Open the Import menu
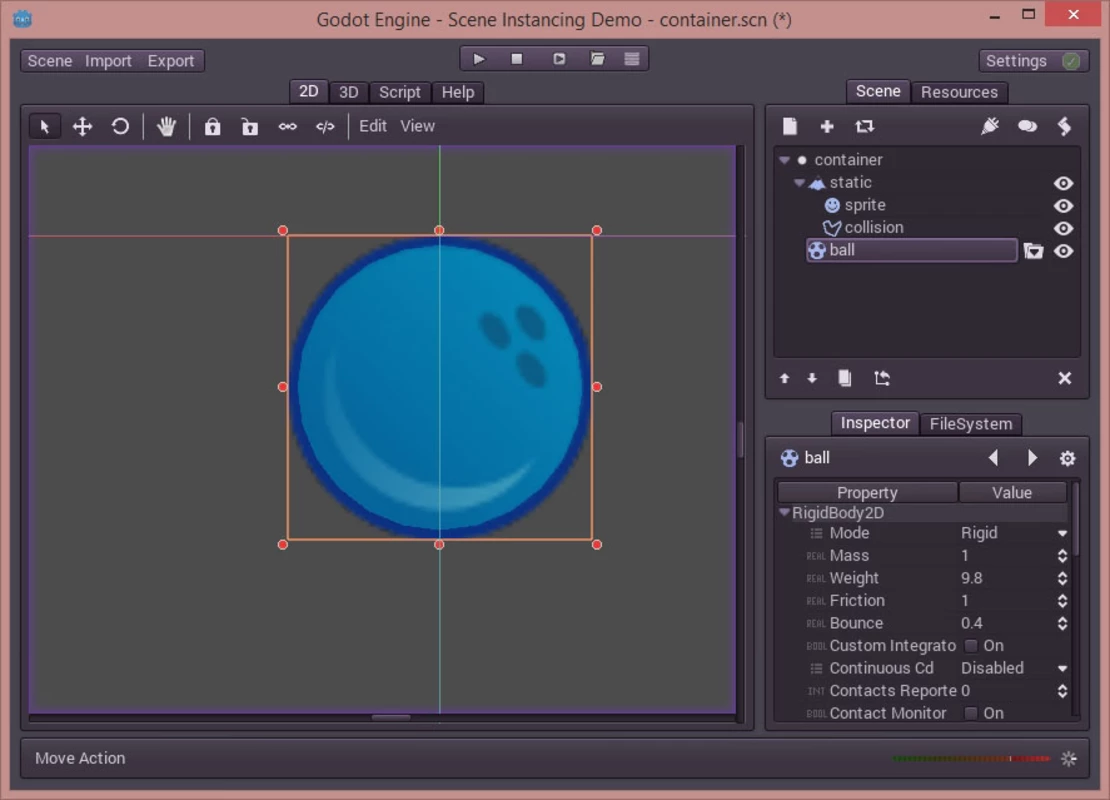 click(x=108, y=61)
